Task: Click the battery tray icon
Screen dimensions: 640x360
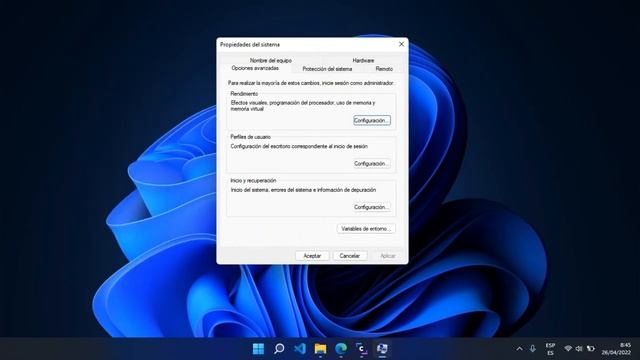Action: 591,349
